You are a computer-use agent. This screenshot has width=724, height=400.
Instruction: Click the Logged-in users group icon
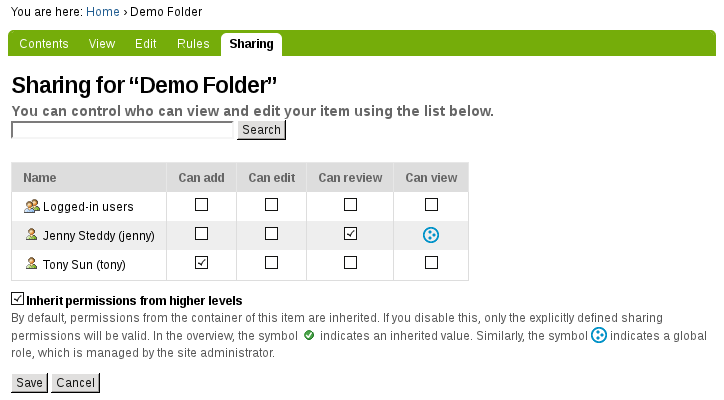coord(32,206)
